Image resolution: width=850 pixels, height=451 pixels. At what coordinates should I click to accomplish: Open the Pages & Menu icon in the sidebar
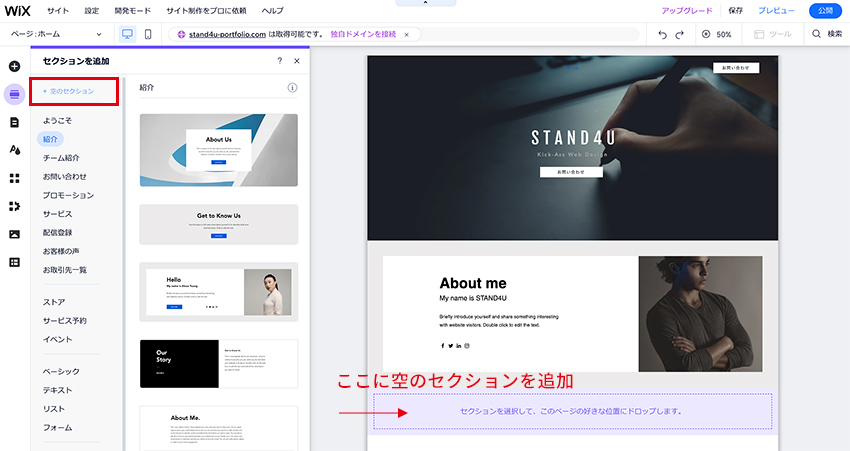pos(15,122)
